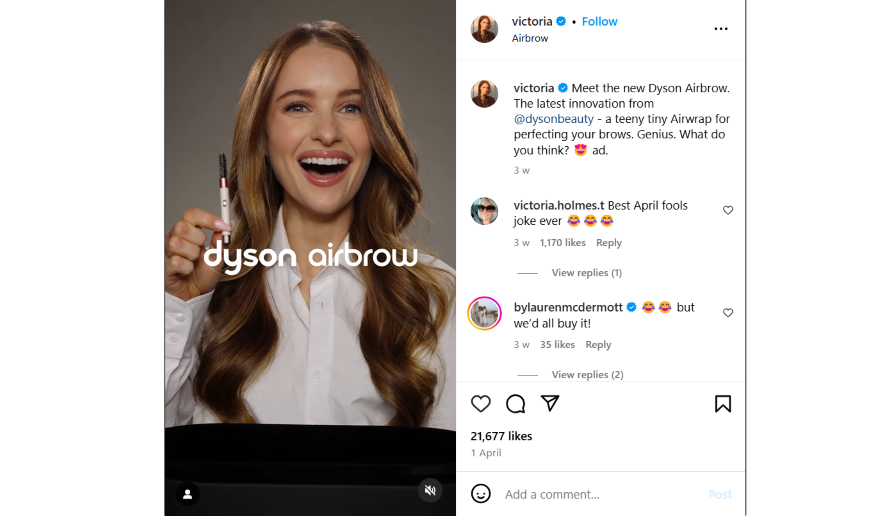Like the post with the heart icon
880x516 pixels.
(x=480, y=404)
